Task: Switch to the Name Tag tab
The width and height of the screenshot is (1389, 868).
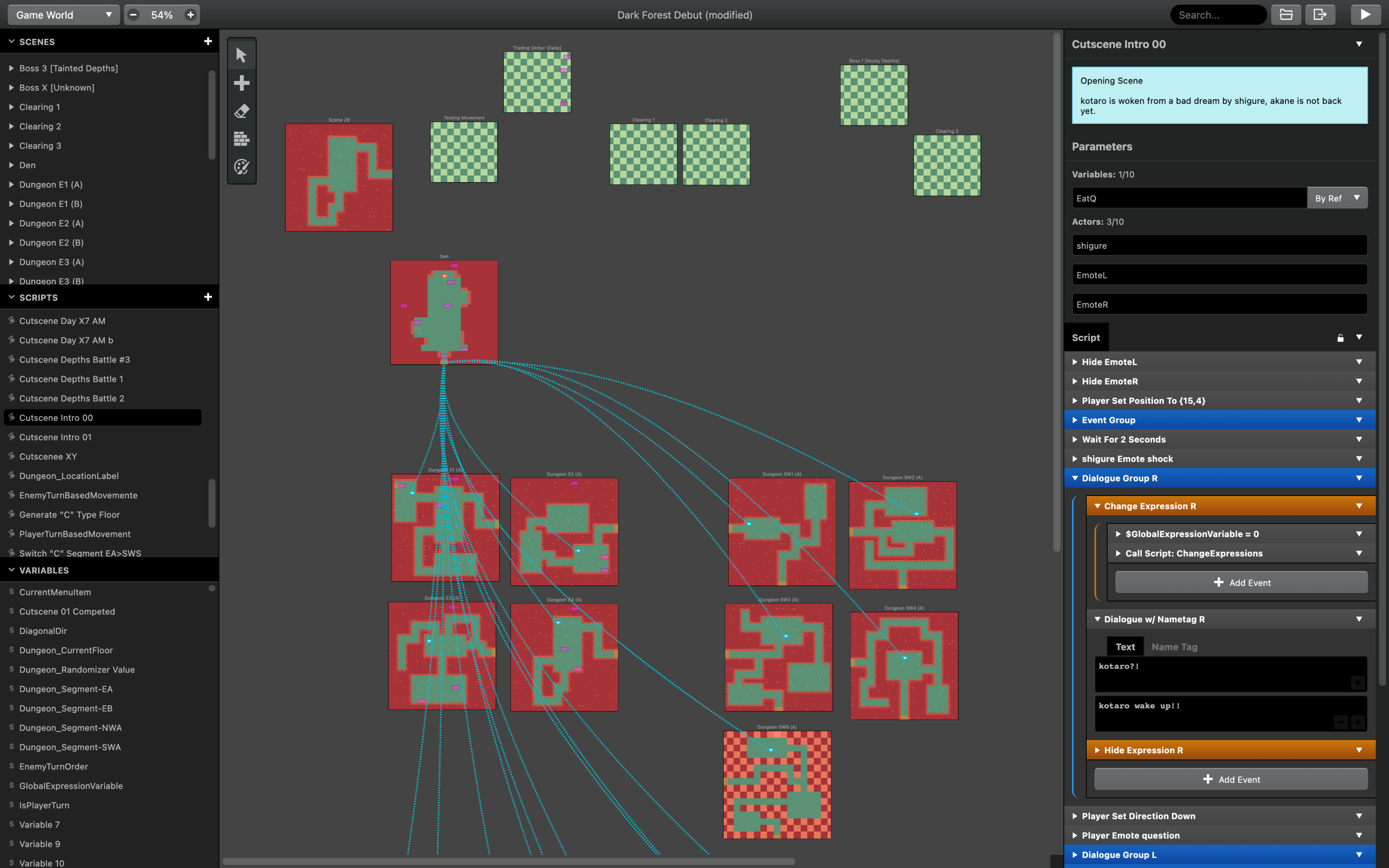Action: (x=1174, y=646)
